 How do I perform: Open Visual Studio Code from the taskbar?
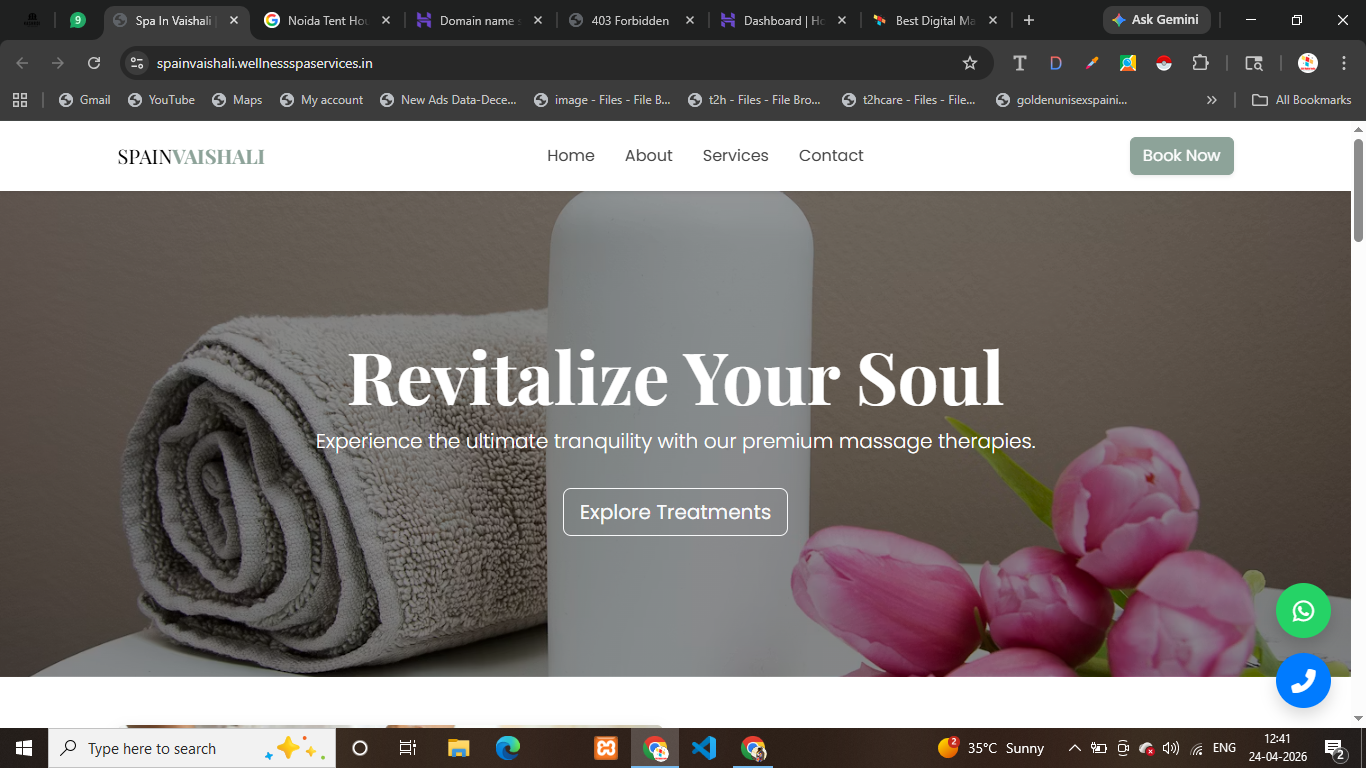pyautogui.click(x=704, y=748)
